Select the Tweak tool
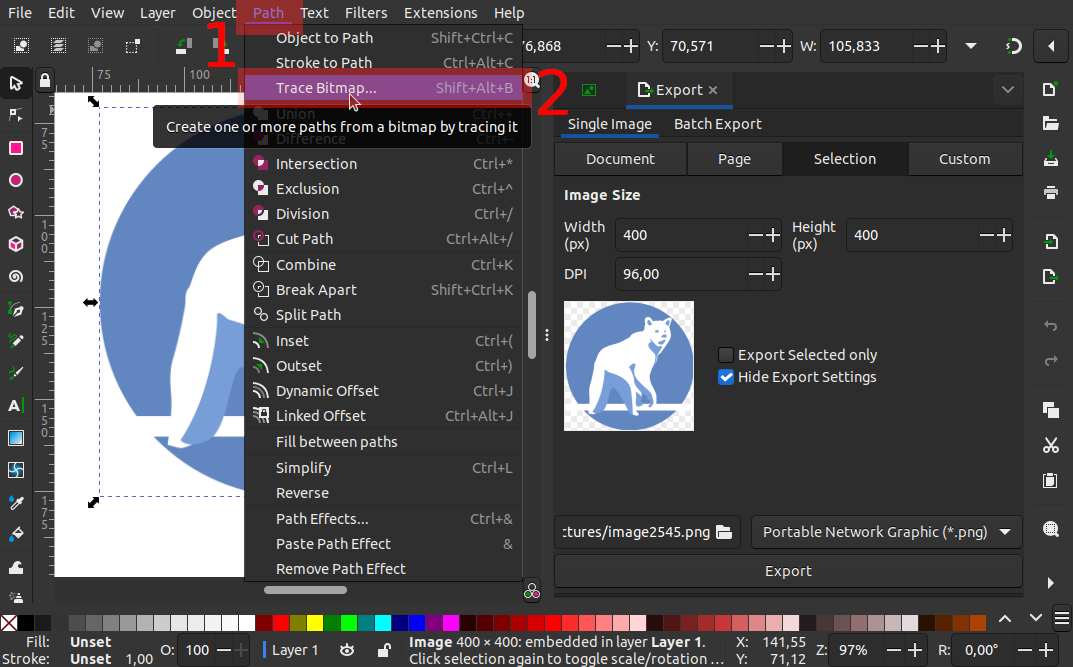 [16, 567]
